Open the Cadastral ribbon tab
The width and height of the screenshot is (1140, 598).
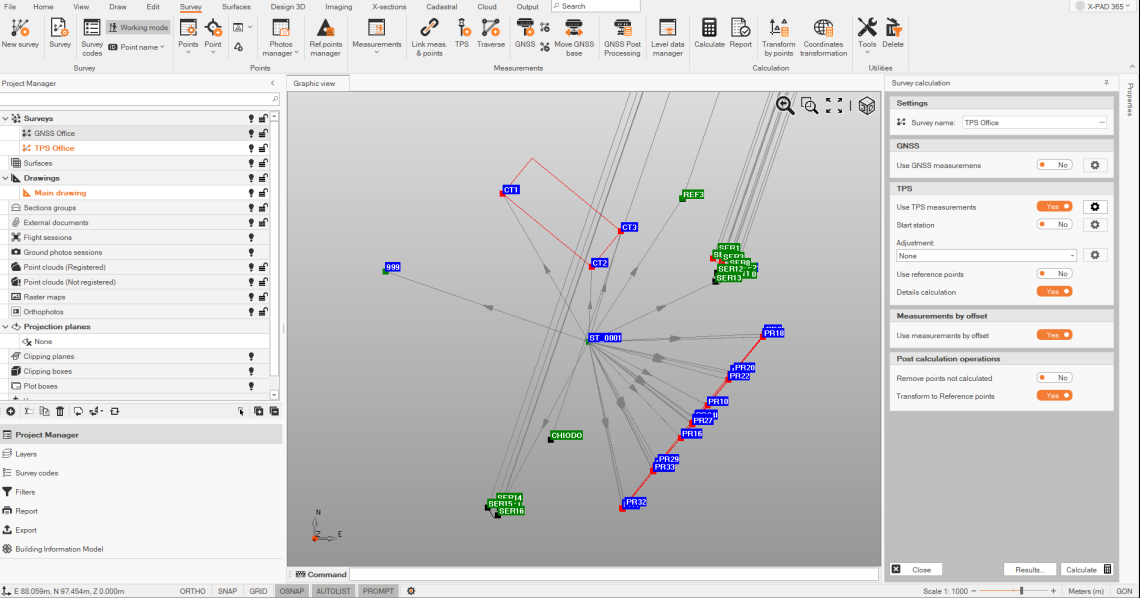(x=441, y=6)
